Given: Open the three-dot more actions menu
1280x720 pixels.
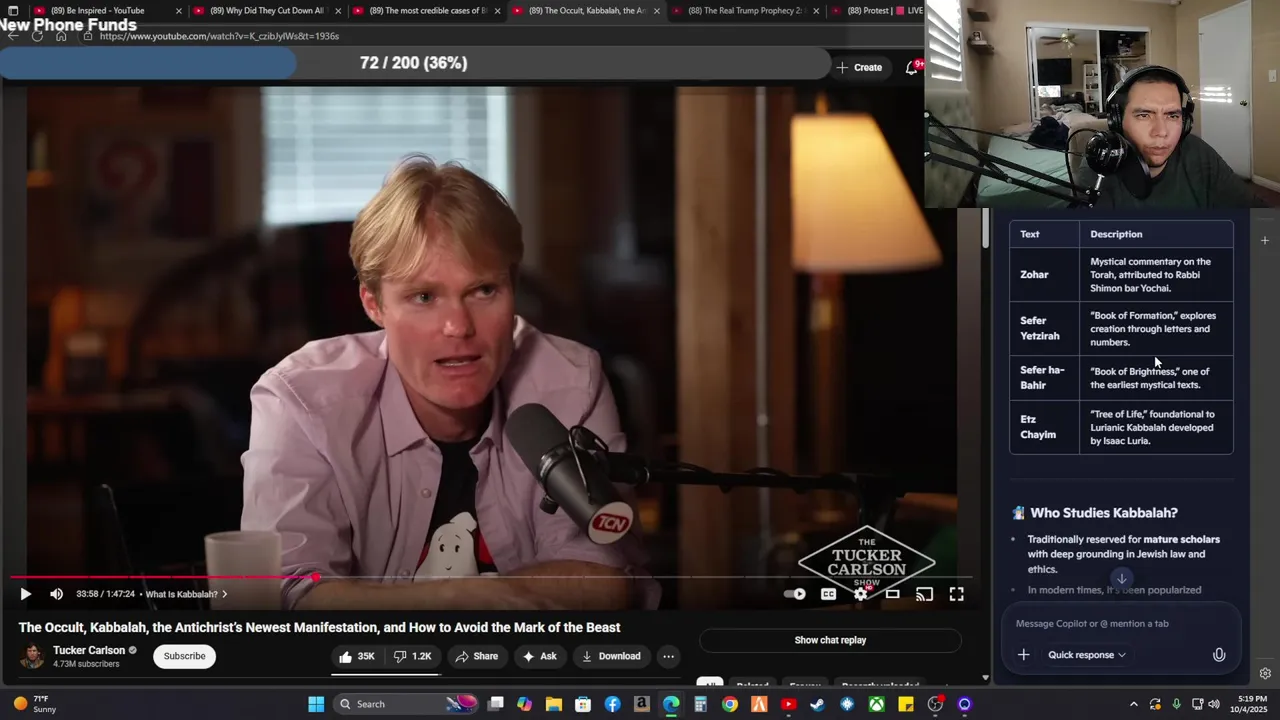Looking at the screenshot, I should [668, 656].
